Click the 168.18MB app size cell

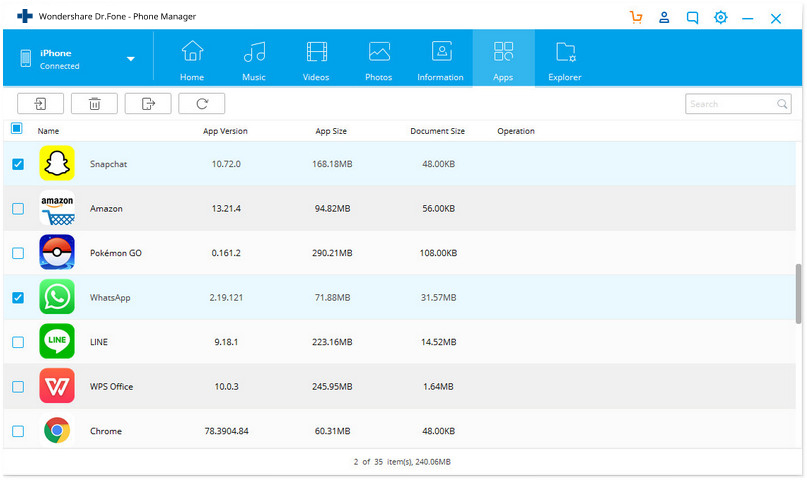point(332,164)
